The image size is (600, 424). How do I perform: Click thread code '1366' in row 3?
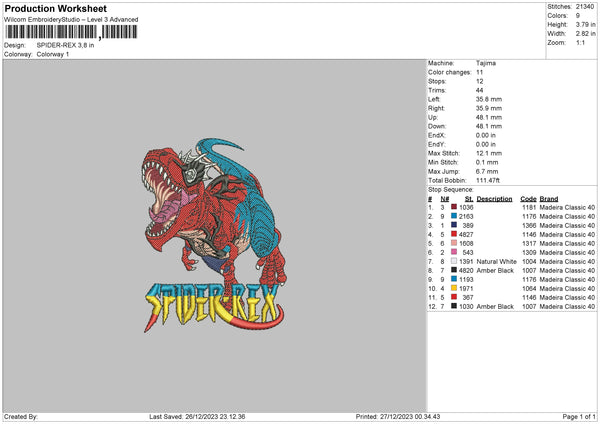[x=529, y=225]
